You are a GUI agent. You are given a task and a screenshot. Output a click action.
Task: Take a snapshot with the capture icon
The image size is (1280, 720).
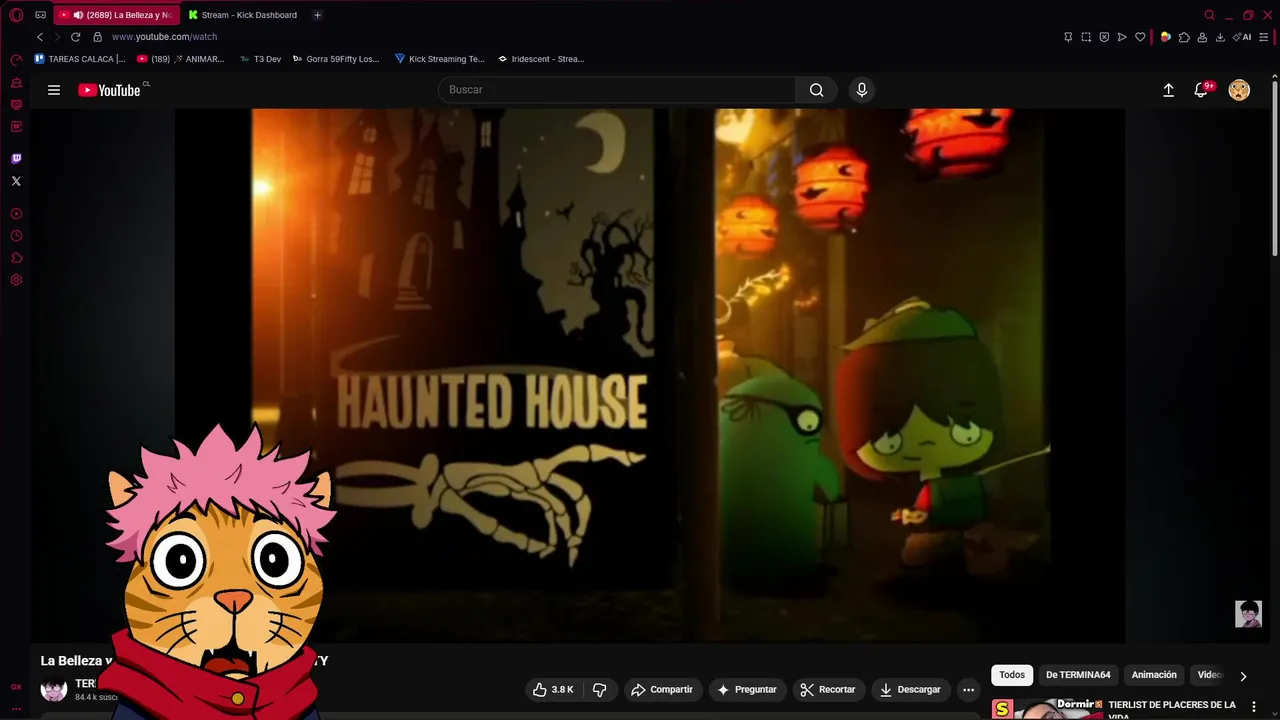pyautogui.click(x=1086, y=37)
